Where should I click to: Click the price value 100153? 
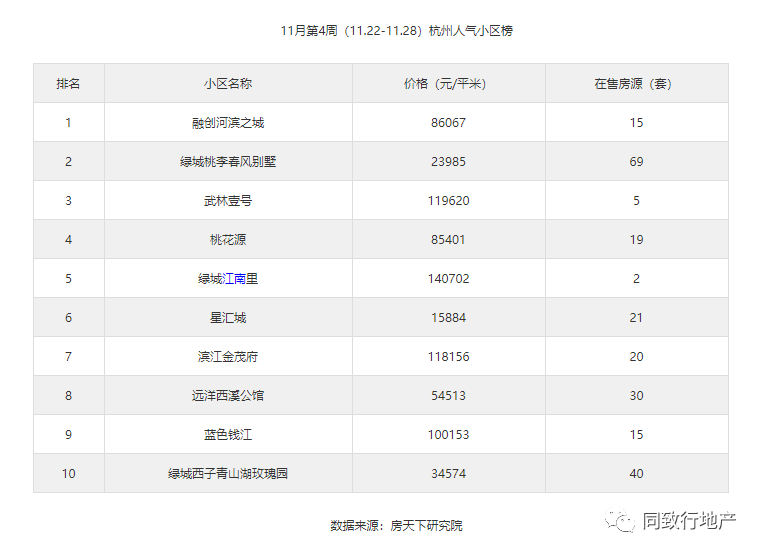(x=448, y=435)
